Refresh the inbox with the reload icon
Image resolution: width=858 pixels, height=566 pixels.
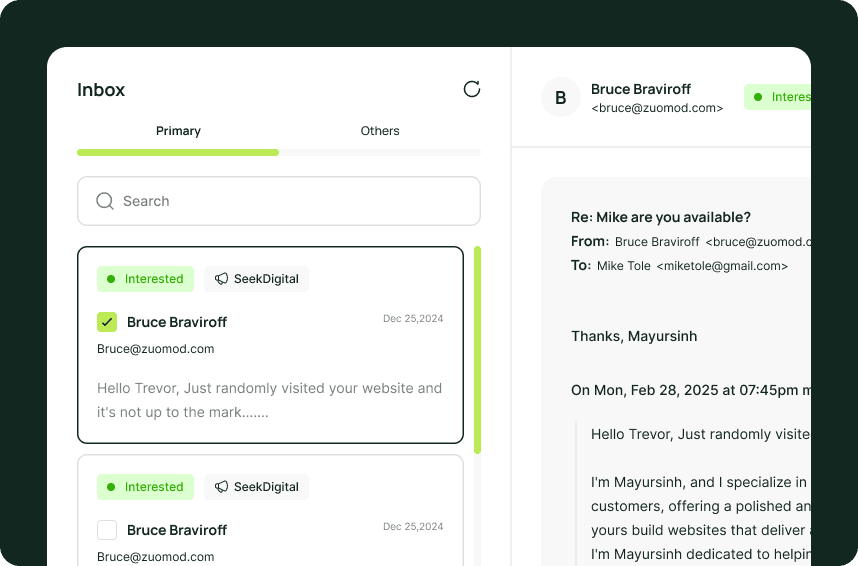pos(472,89)
